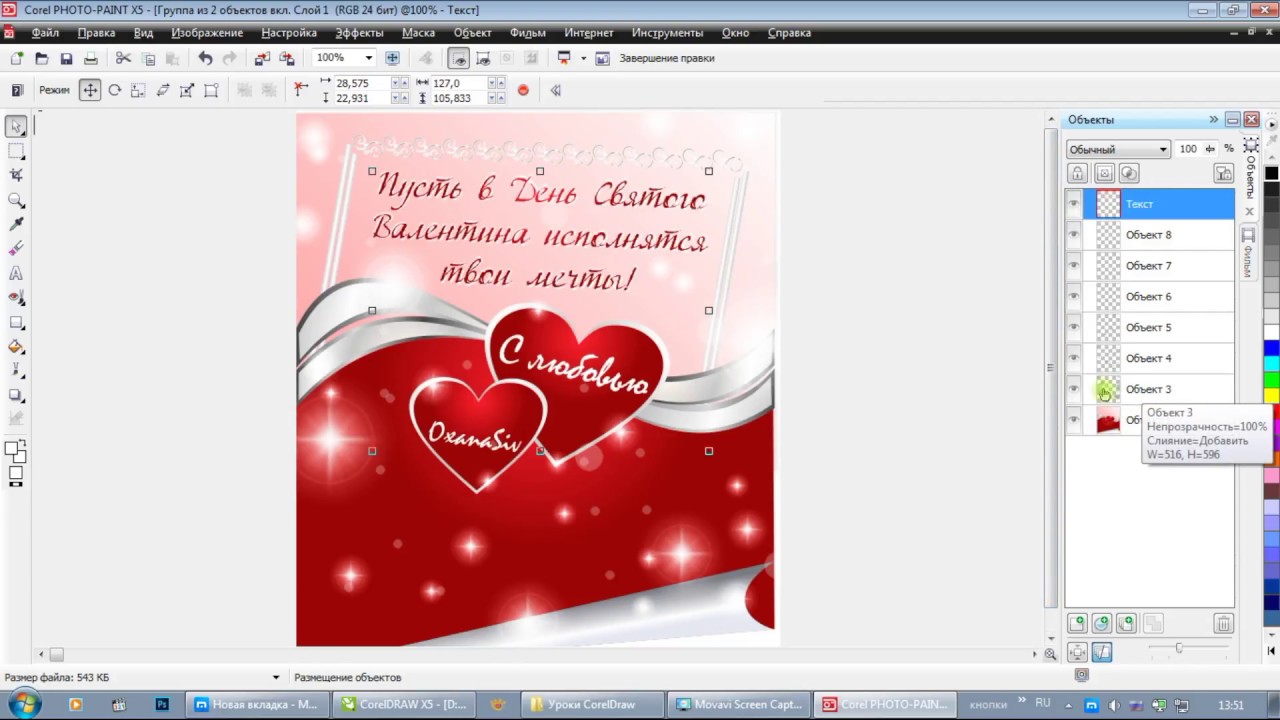Select the Объект 5 layer row

click(1149, 328)
